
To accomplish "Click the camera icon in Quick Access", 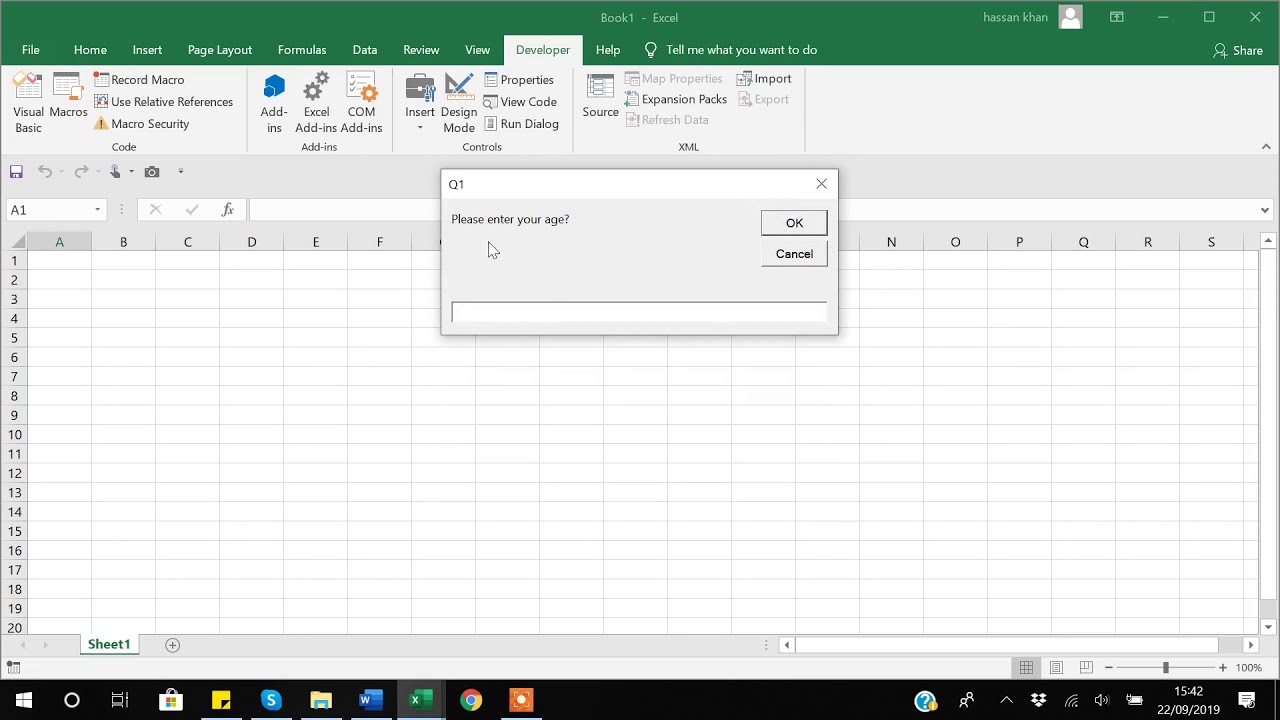I will point(152,171).
